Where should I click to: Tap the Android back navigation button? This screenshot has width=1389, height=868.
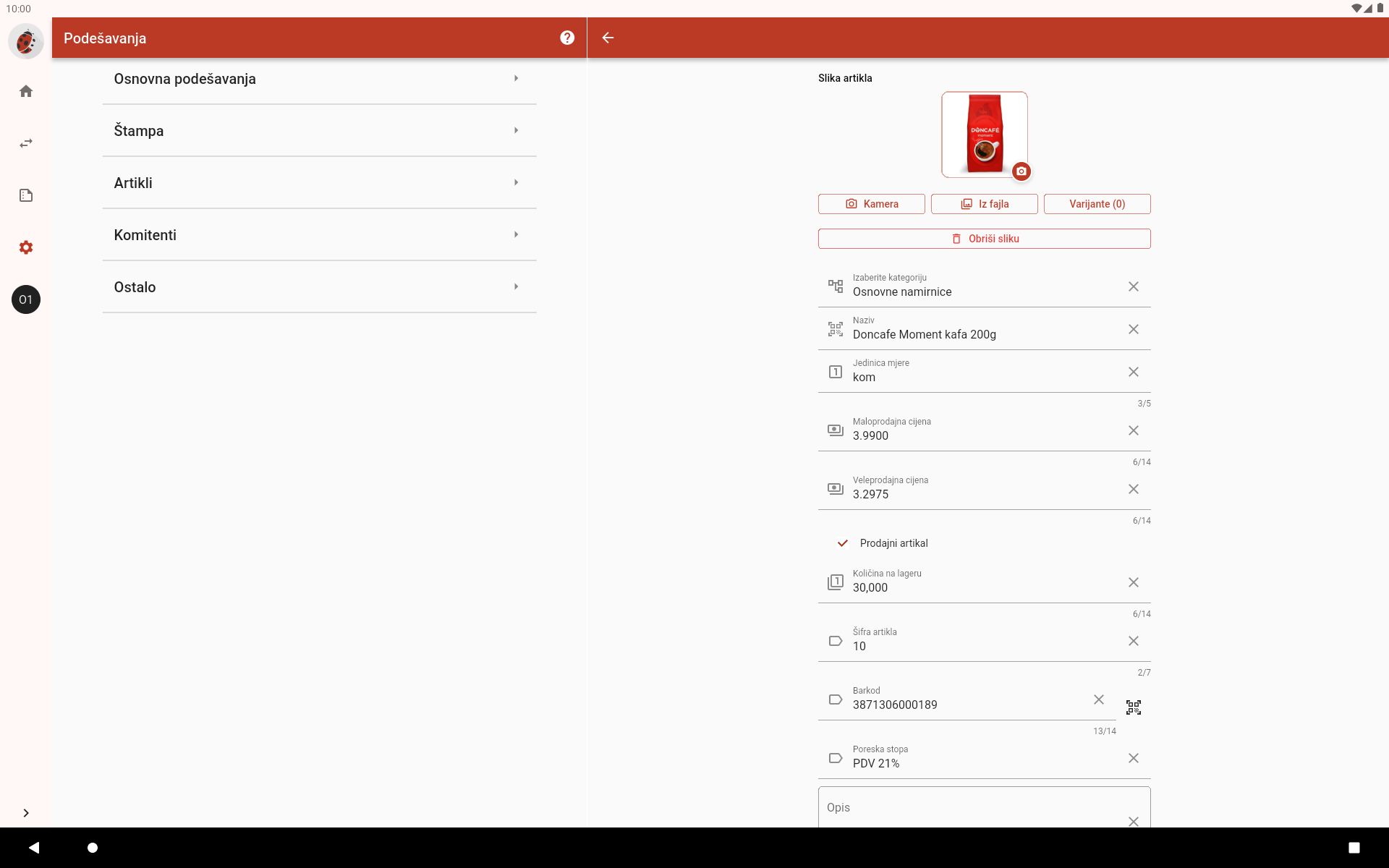(x=34, y=848)
